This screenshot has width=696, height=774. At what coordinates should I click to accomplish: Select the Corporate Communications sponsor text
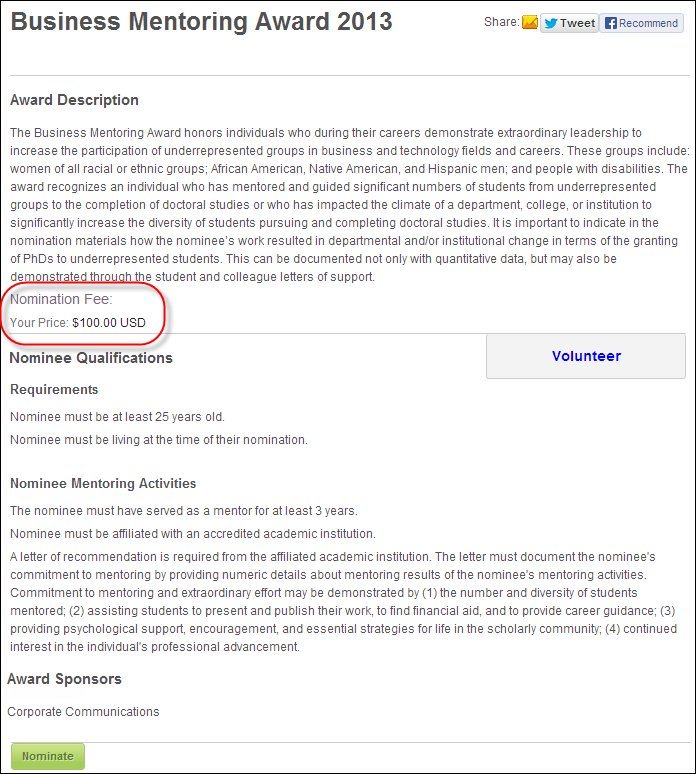click(x=83, y=712)
